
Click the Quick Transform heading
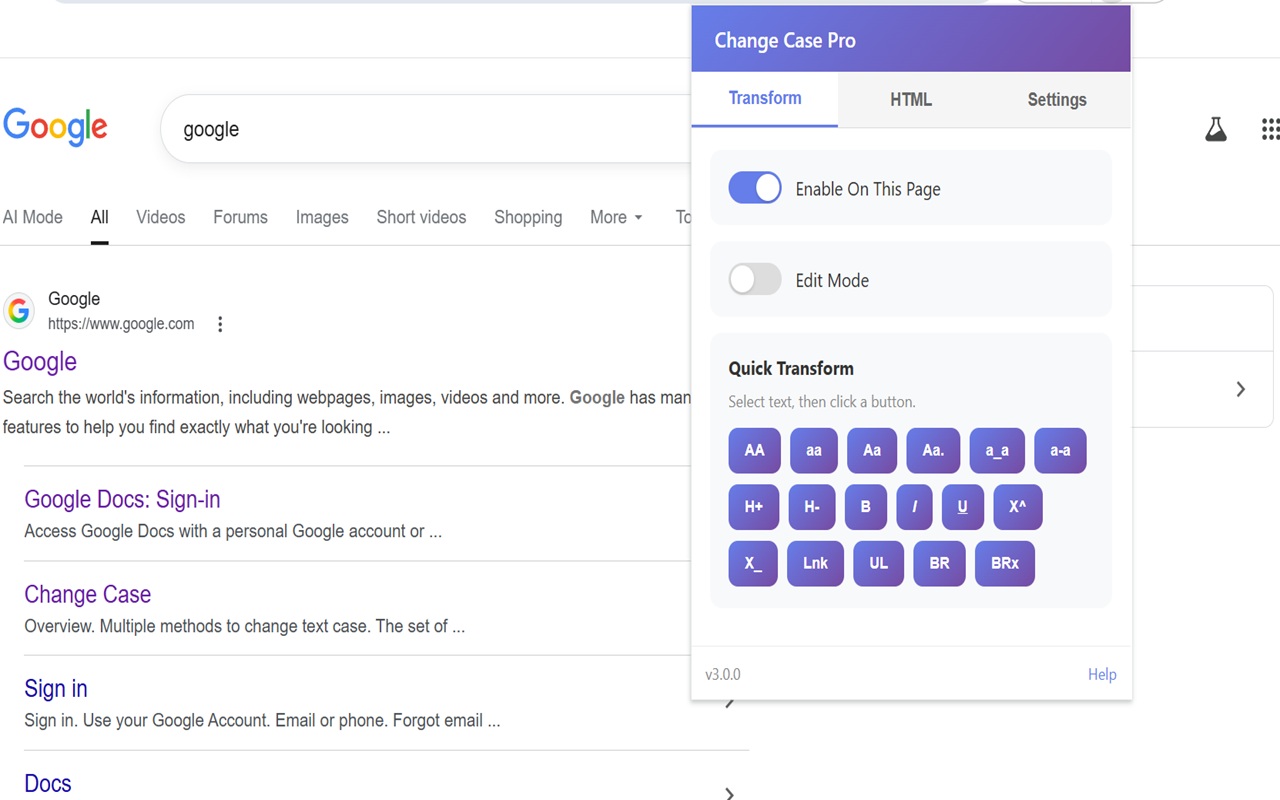pos(791,368)
